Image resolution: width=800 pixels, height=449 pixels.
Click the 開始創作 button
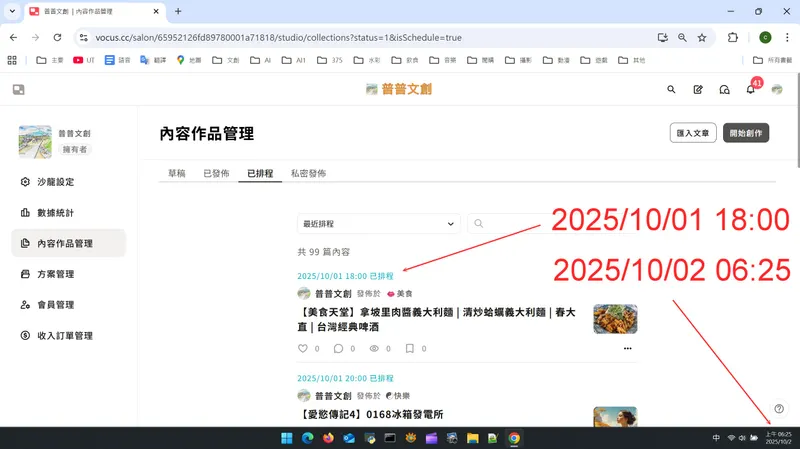point(746,133)
